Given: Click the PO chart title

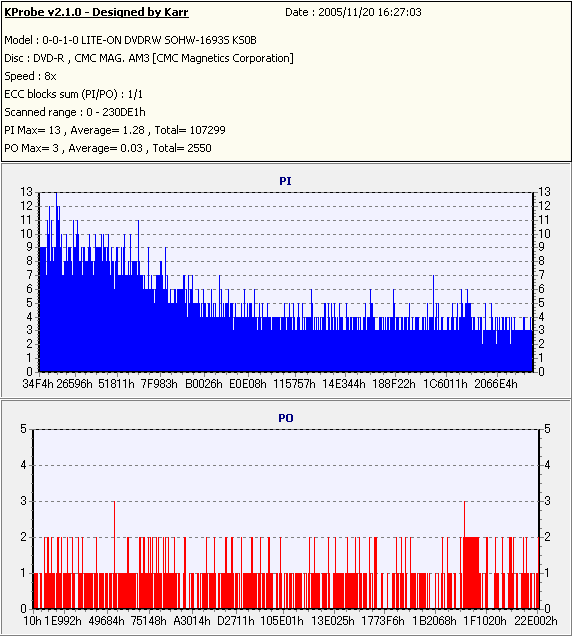Looking at the screenshot, I should pos(286,418).
